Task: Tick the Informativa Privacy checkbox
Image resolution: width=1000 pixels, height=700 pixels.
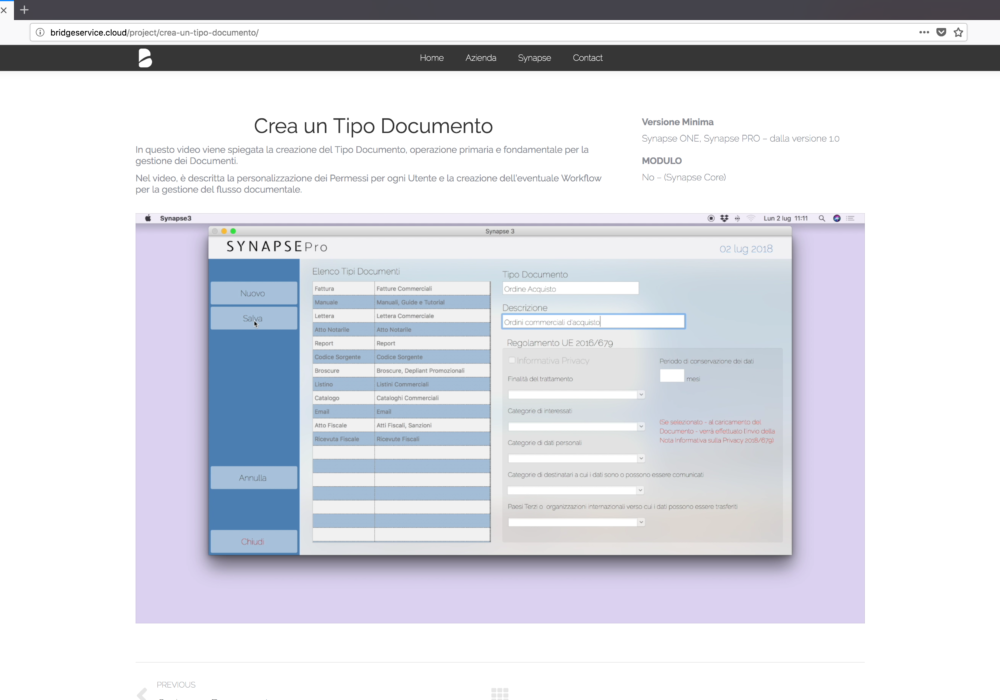Action: [x=512, y=361]
